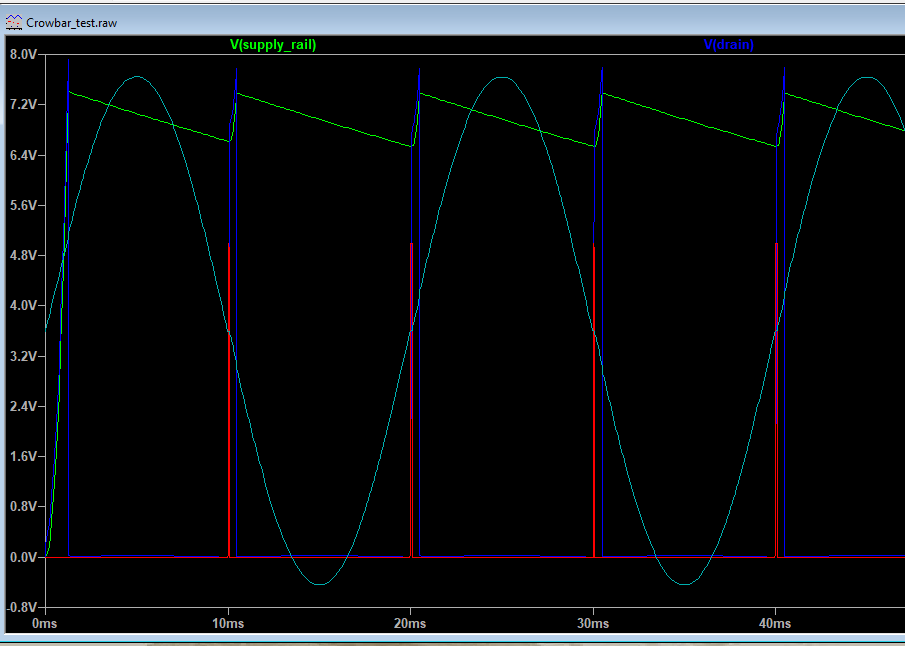Select the V(supply_rail) trace label

[273, 45]
